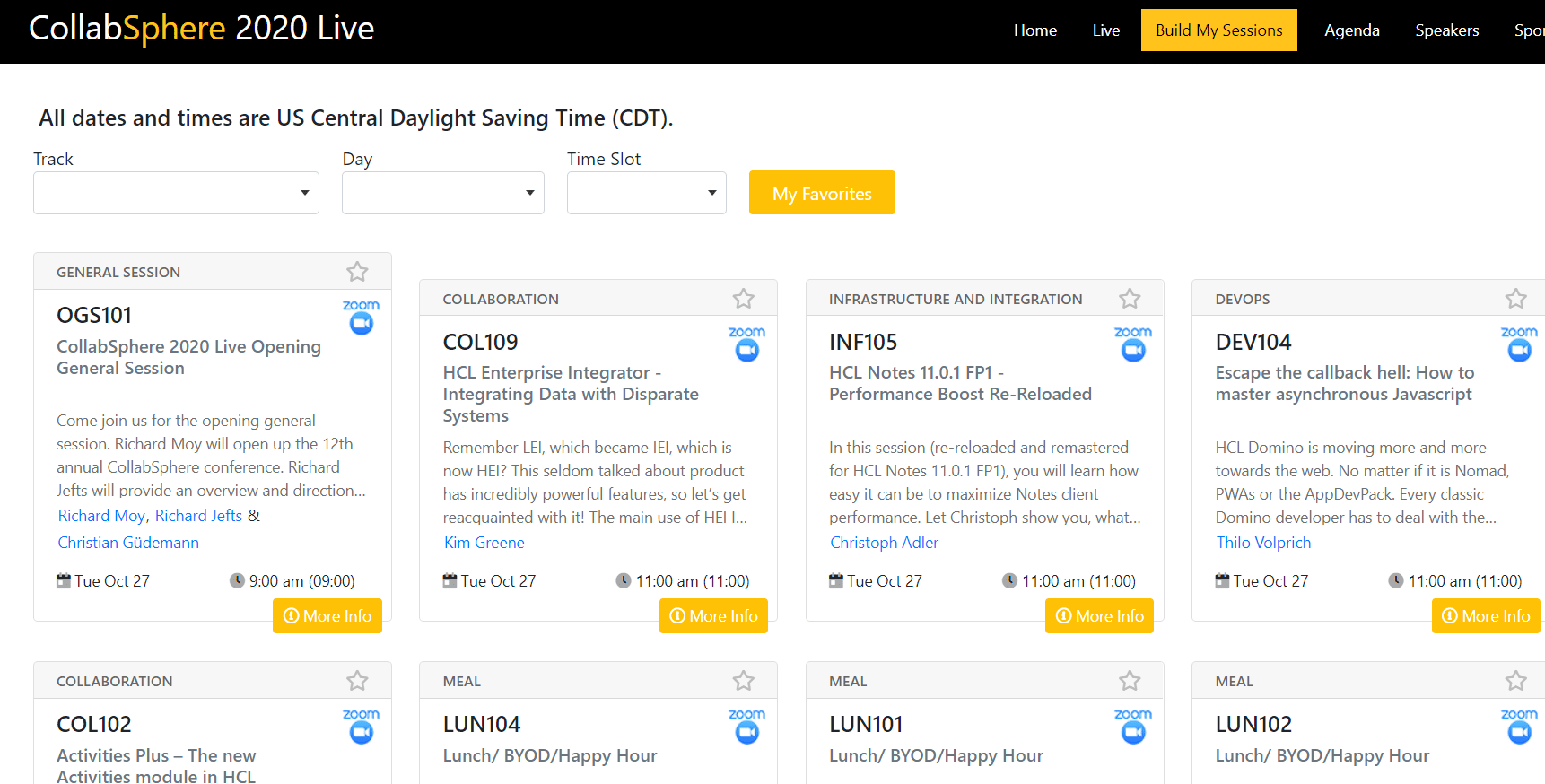The image size is (1545, 784).
Task: Go to the Agenda menu item
Action: pos(1351,30)
